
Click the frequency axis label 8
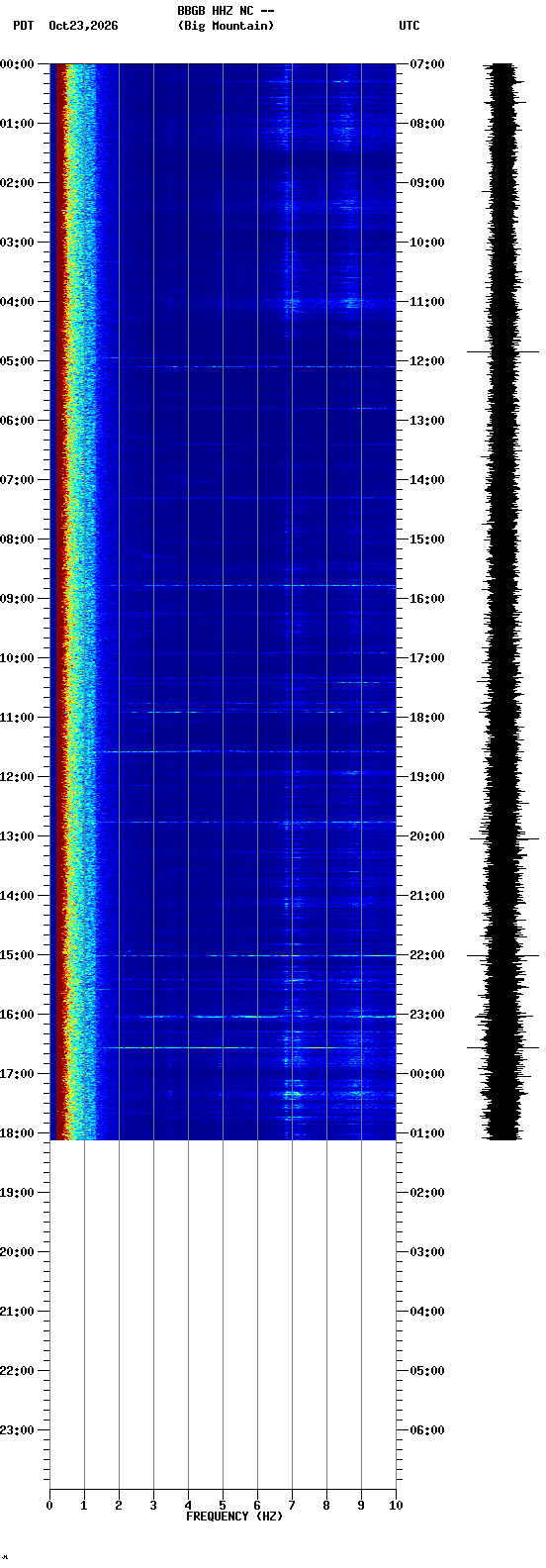[x=326, y=1506]
